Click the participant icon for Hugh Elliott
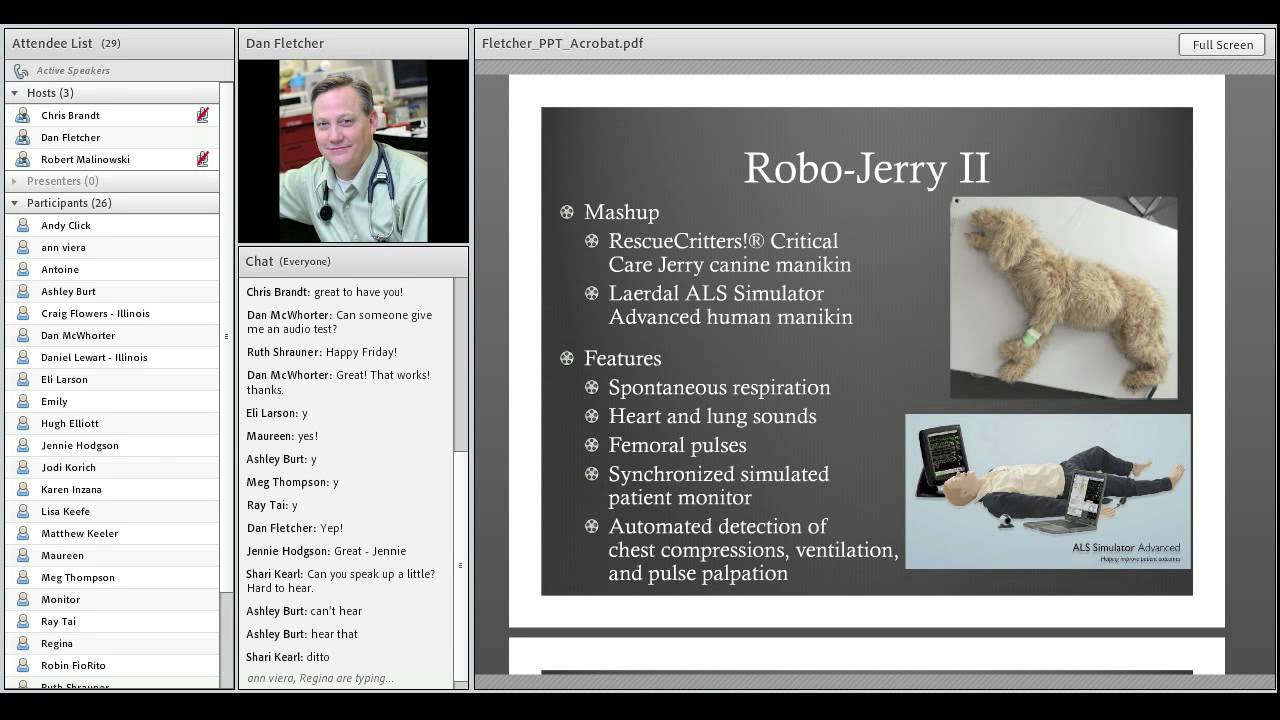Screen dimensions: 1280x720 pyautogui.click(x=22, y=423)
